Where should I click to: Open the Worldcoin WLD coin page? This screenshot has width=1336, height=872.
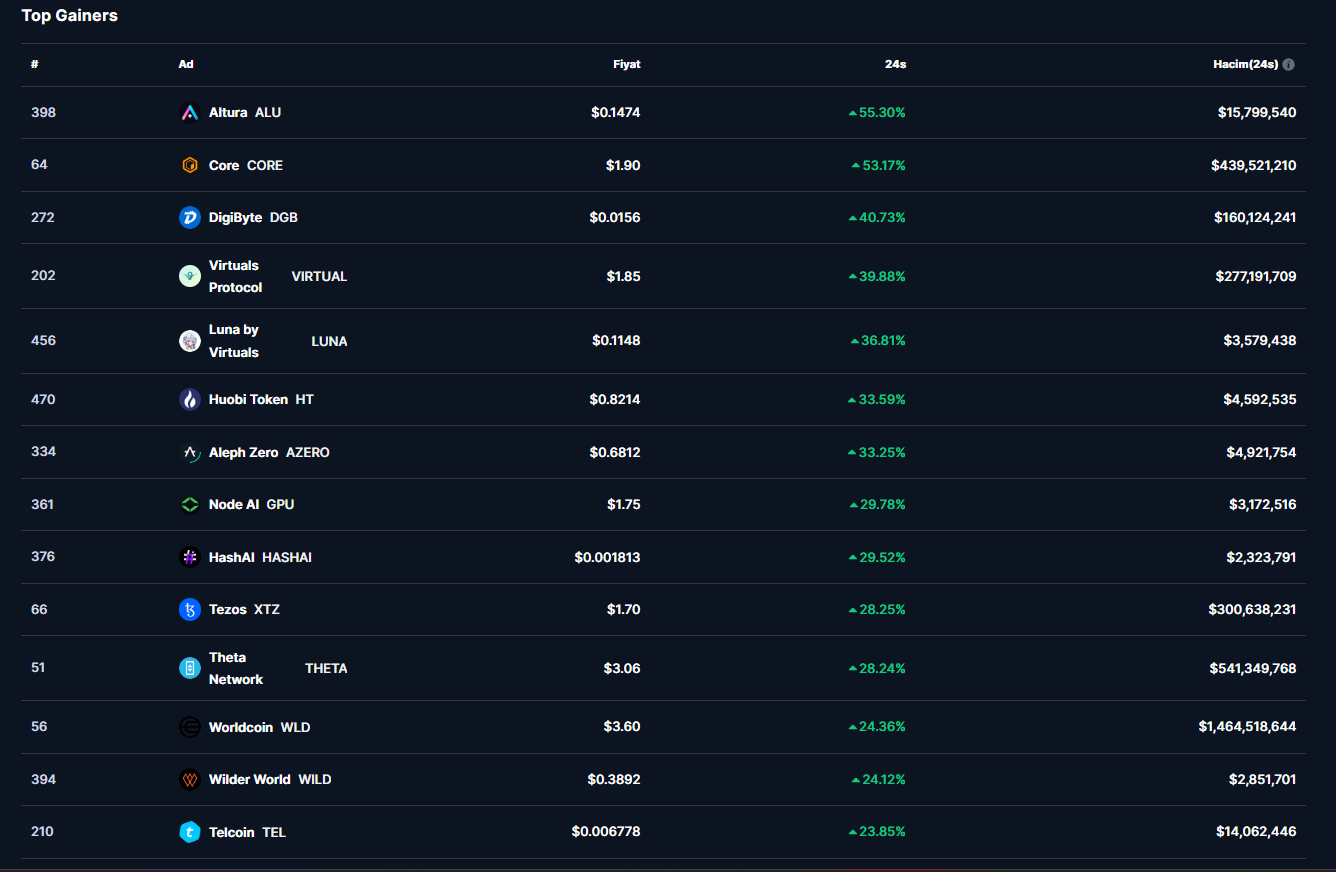pos(259,727)
